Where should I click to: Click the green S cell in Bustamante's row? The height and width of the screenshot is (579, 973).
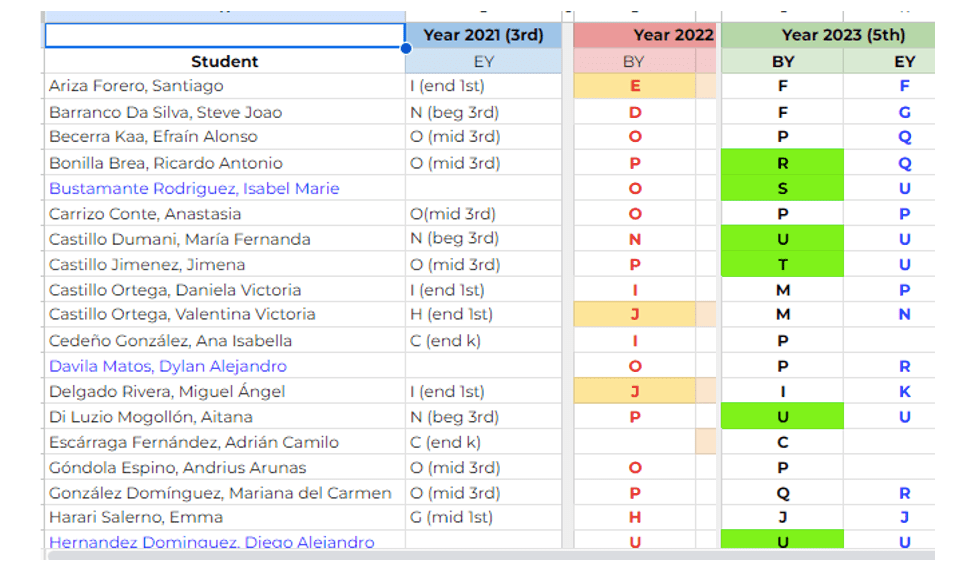(x=782, y=188)
